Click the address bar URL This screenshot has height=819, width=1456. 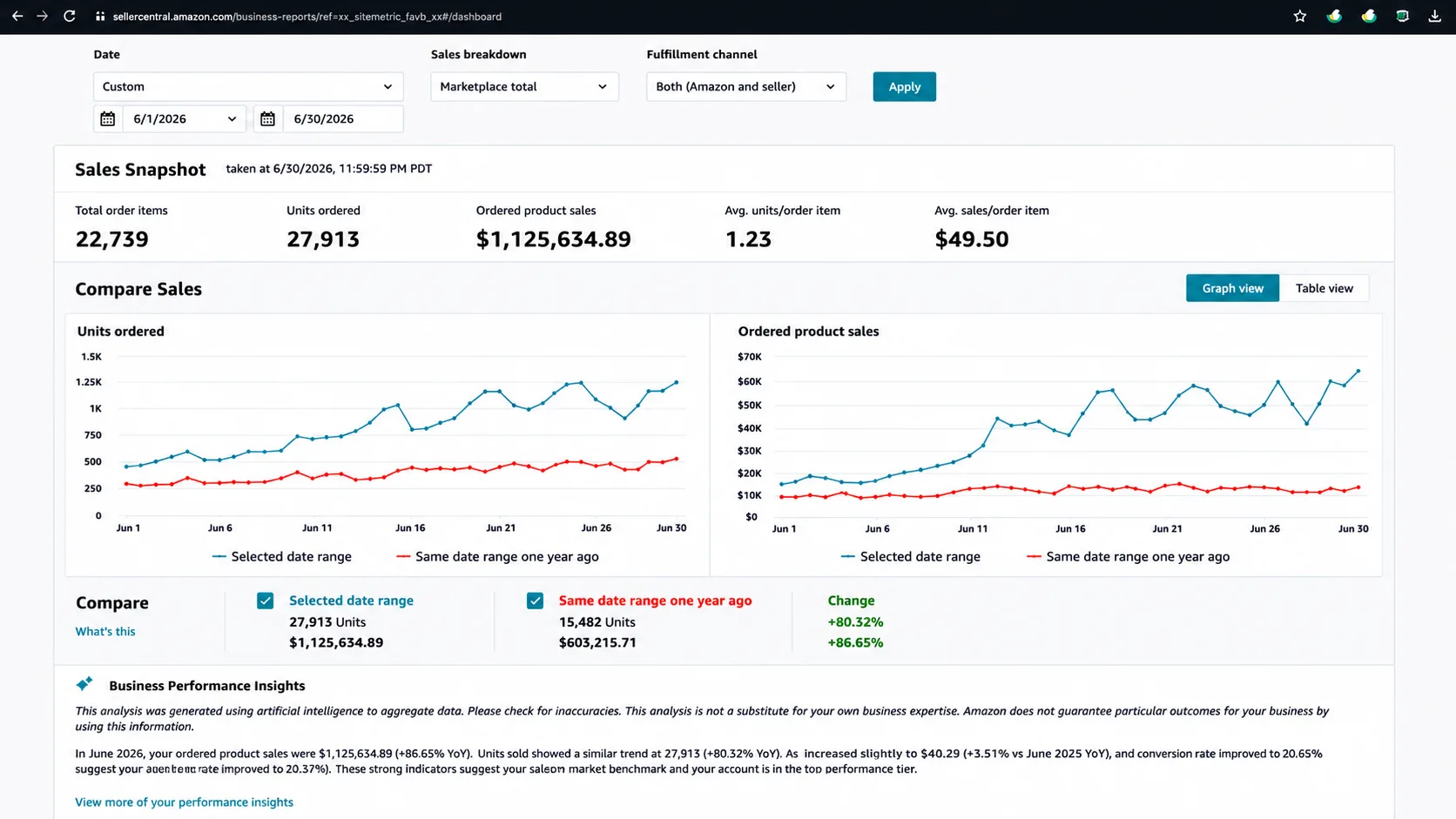(x=307, y=17)
